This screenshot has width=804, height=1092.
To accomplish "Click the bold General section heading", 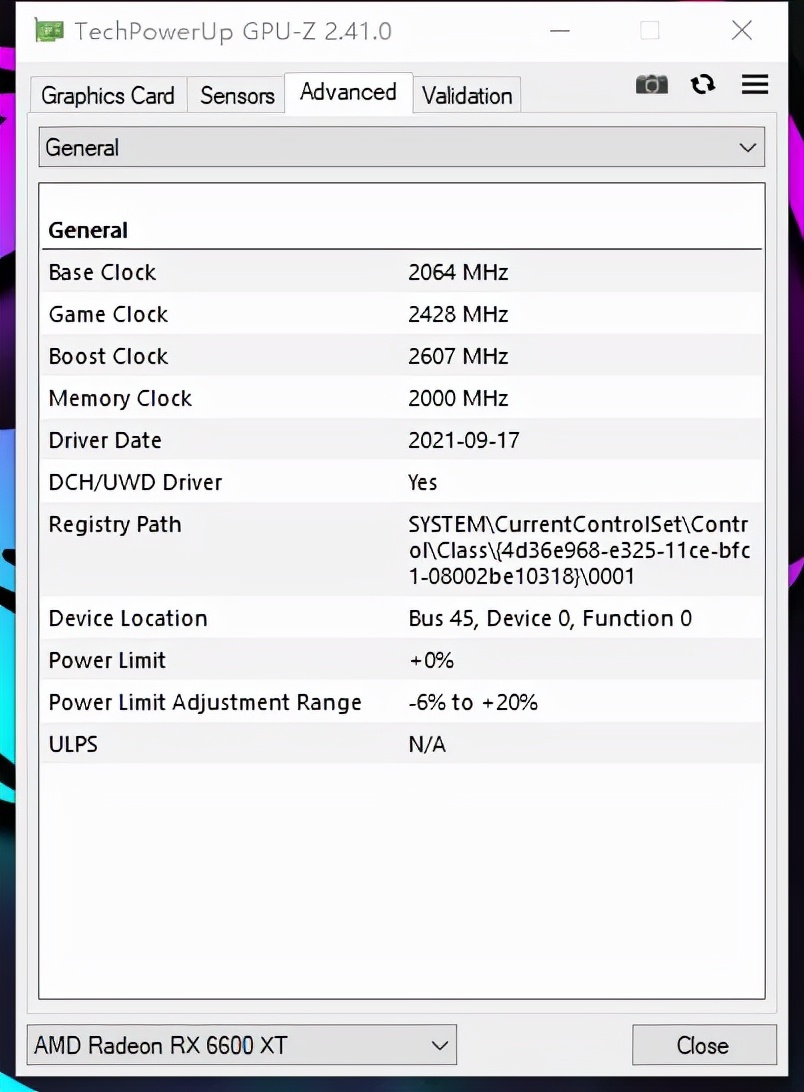I will pos(88,231).
